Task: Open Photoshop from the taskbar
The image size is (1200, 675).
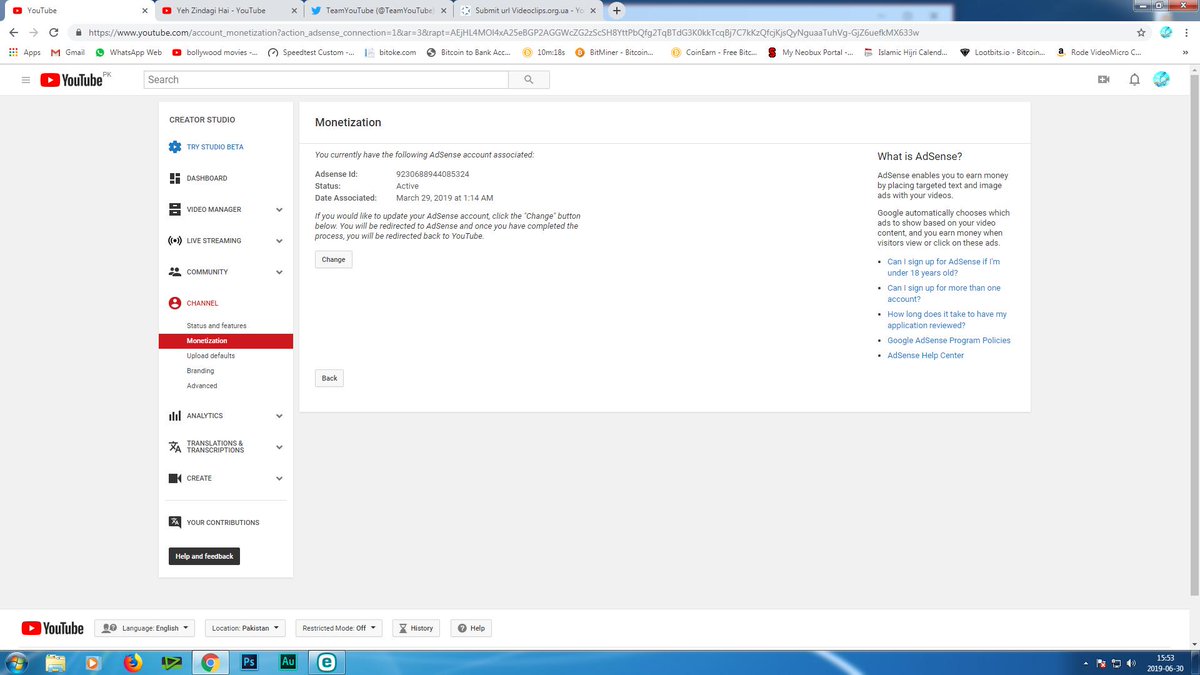Action: [x=249, y=662]
